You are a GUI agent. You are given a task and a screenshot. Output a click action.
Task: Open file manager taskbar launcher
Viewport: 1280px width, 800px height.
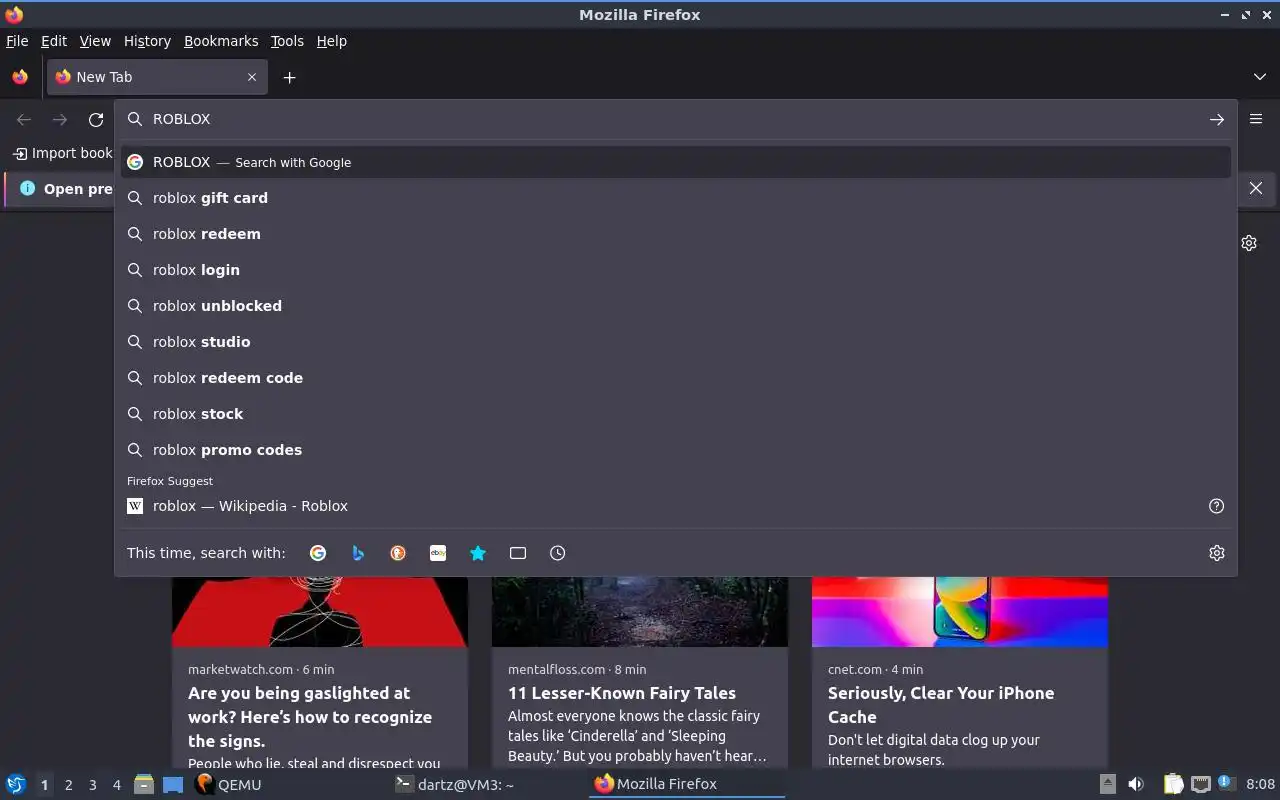coord(144,784)
